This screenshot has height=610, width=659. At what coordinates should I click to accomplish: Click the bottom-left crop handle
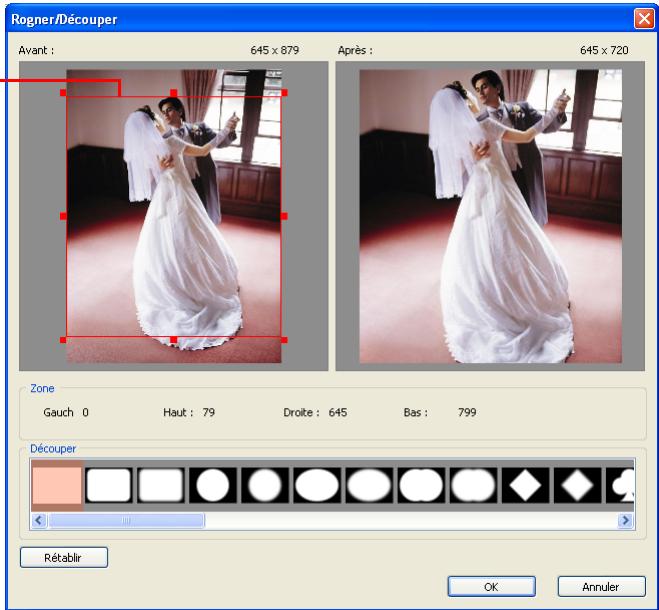(x=63, y=340)
